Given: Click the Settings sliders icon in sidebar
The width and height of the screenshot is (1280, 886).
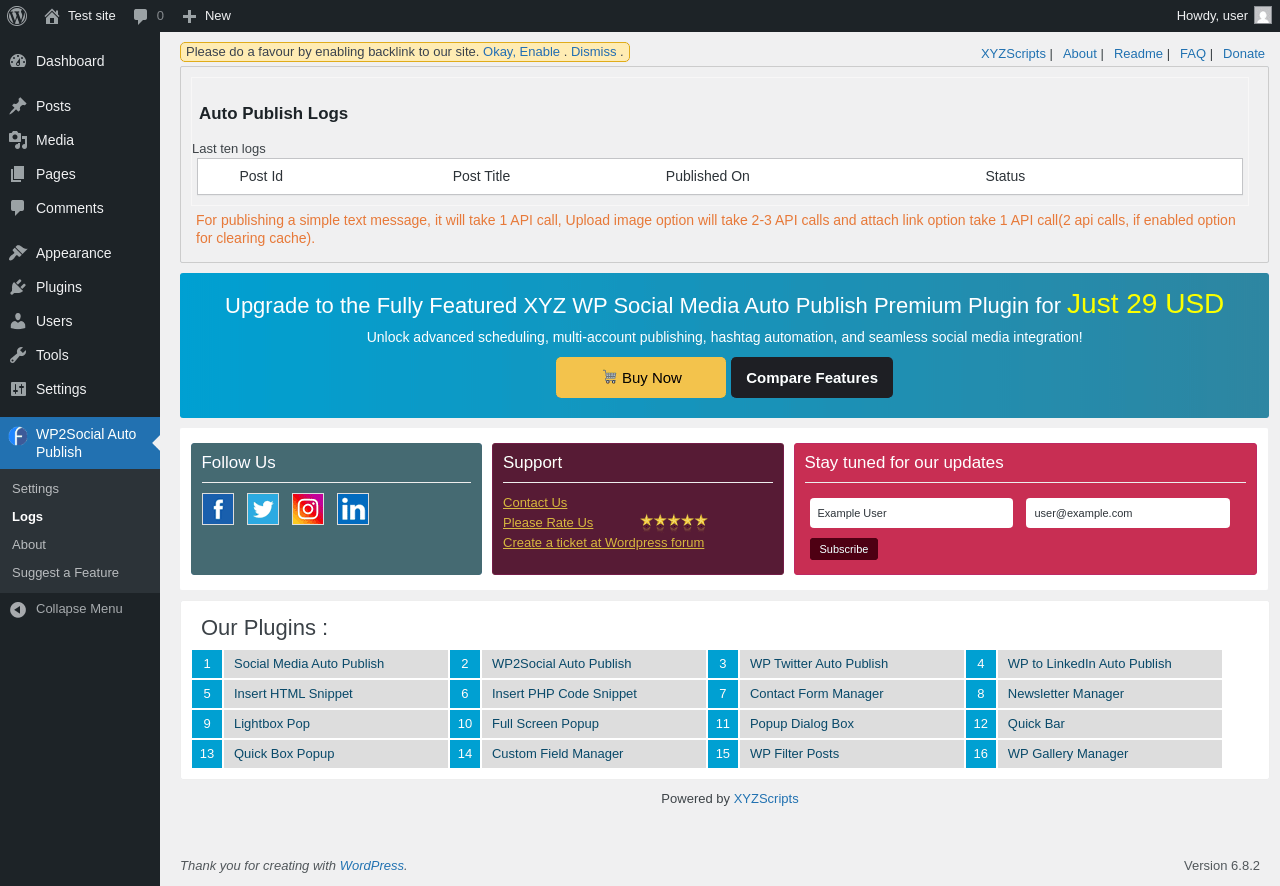Looking at the screenshot, I should click(18, 389).
